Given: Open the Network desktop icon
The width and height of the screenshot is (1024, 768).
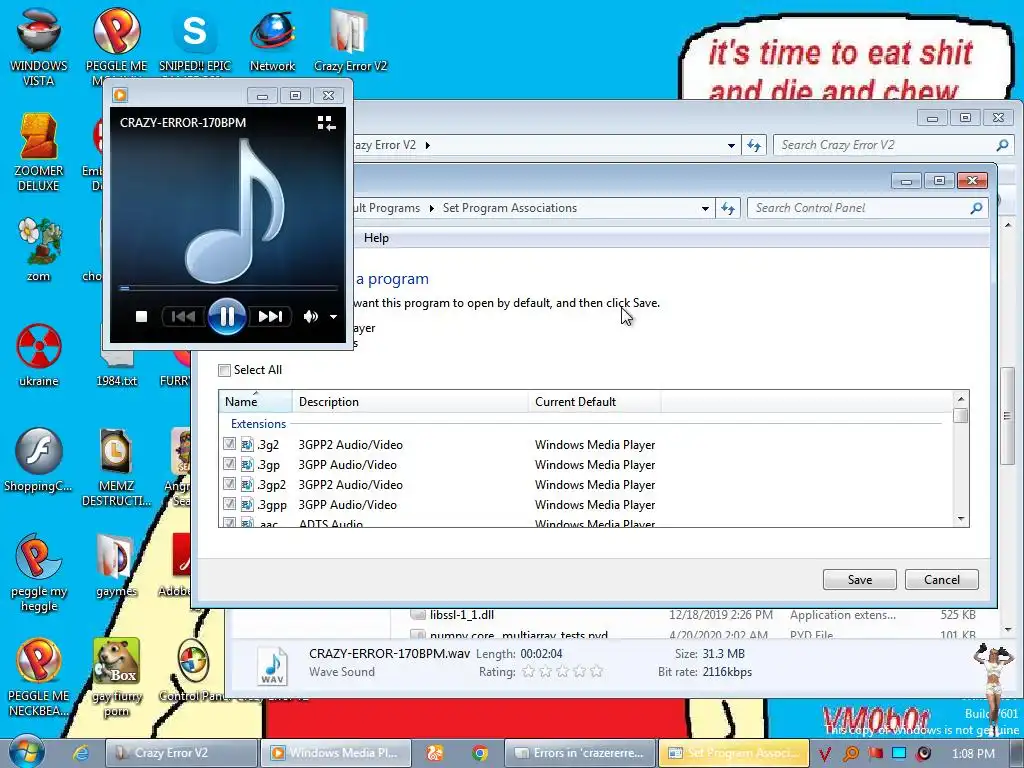Looking at the screenshot, I should click(x=272, y=40).
